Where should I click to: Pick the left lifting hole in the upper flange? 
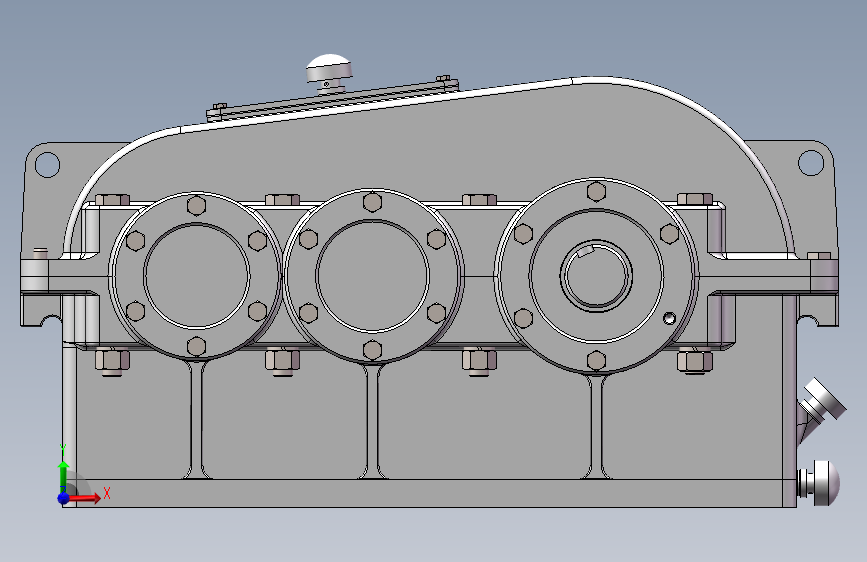click(x=47, y=165)
